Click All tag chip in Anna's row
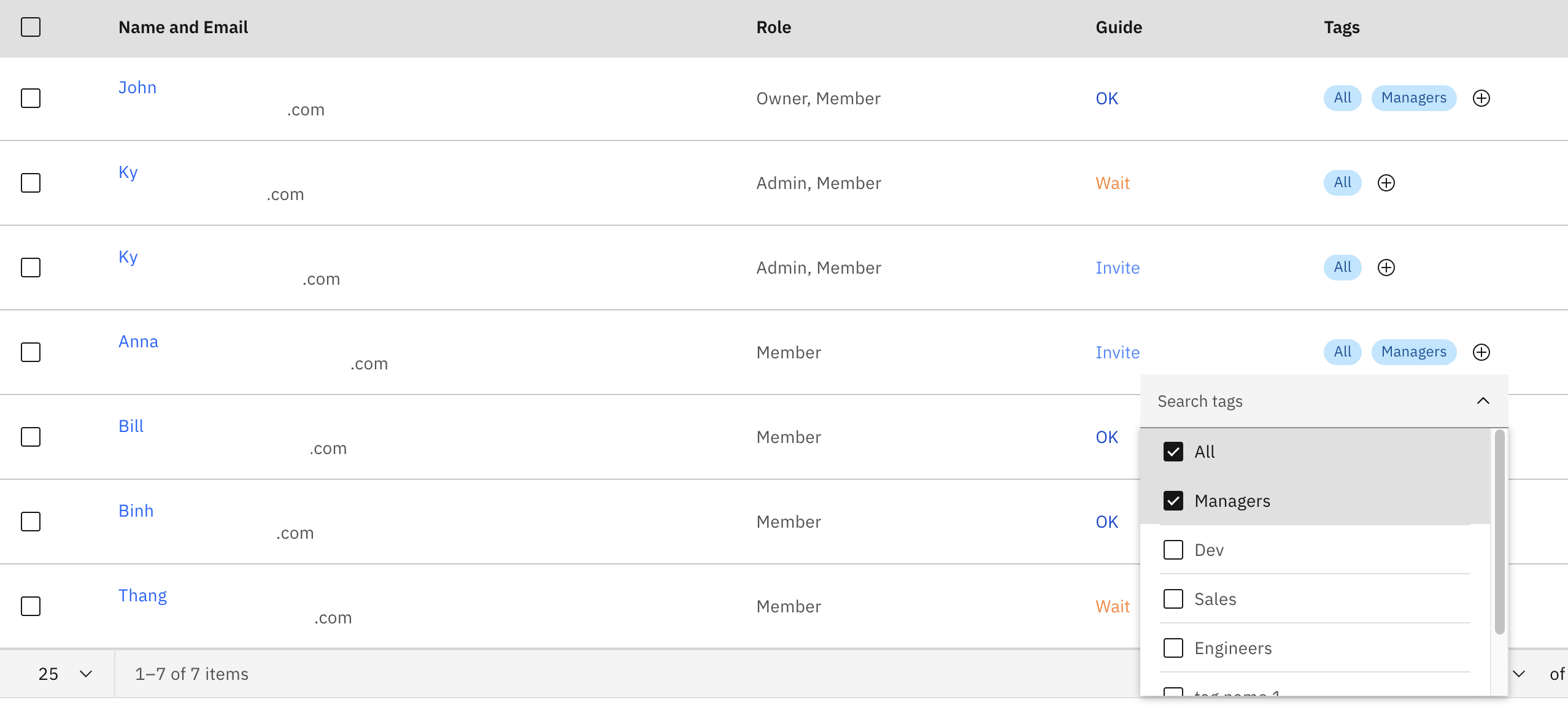 pyautogui.click(x=1342, y=352)
